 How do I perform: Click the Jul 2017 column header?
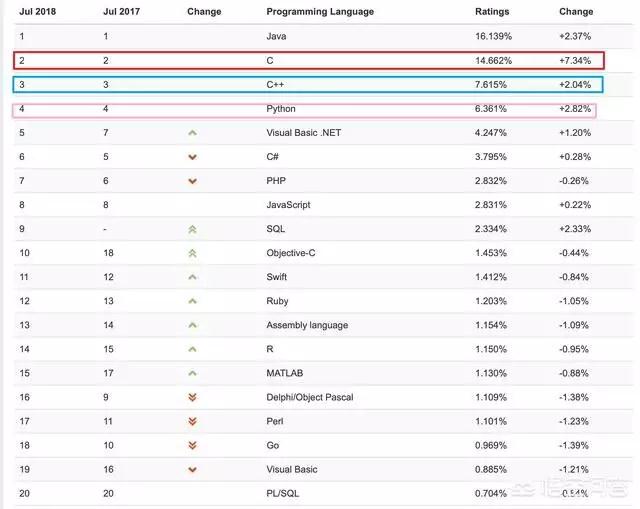pyautogui.click(x=120, y=12)
